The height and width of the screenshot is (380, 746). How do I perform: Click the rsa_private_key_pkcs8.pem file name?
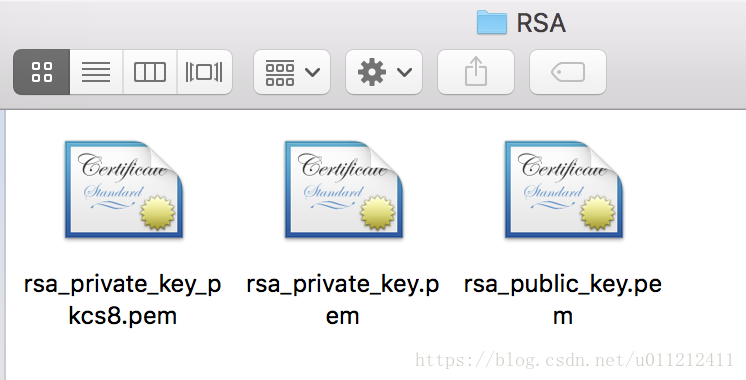[123, 300]
